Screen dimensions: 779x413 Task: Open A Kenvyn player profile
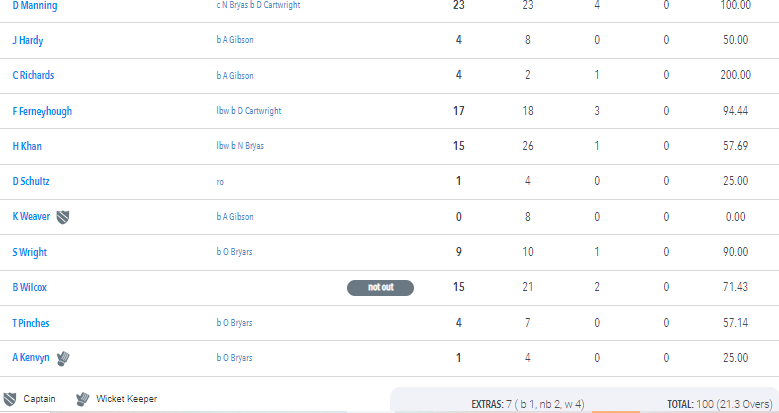[31, 358]
